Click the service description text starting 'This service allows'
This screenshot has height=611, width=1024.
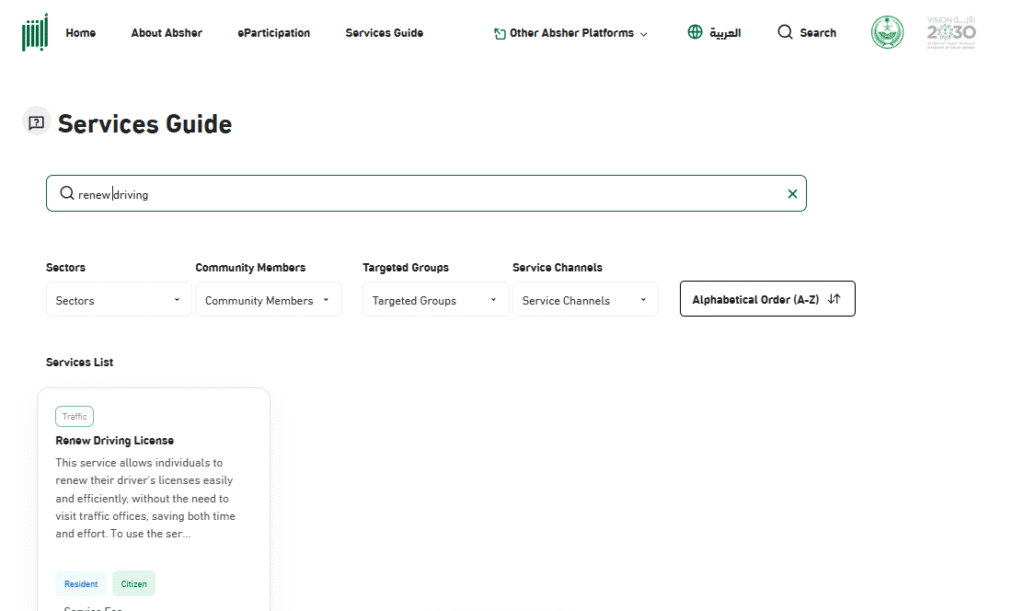[x=145, y=498]
